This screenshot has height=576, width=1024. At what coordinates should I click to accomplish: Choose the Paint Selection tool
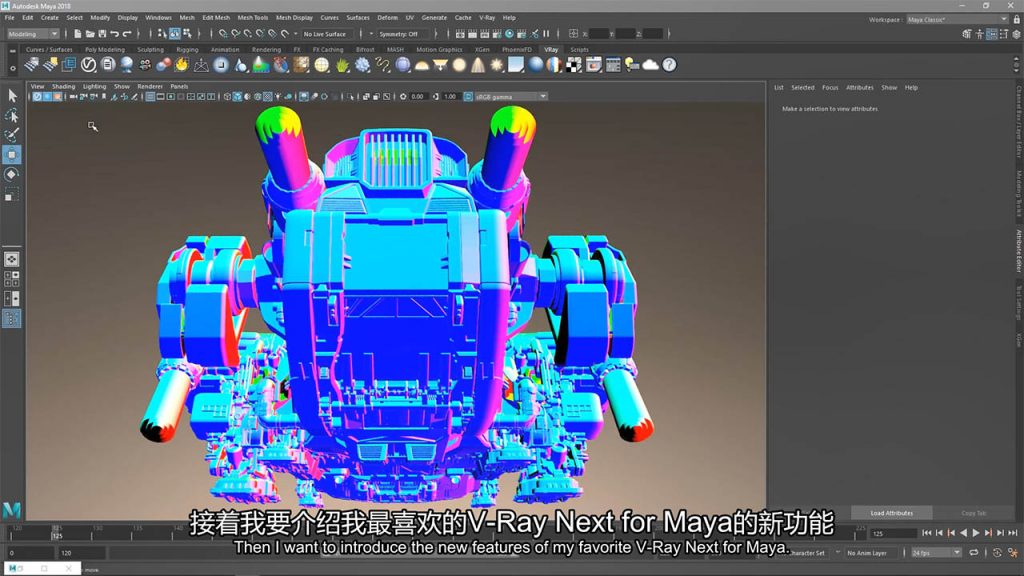click(12, 135)
